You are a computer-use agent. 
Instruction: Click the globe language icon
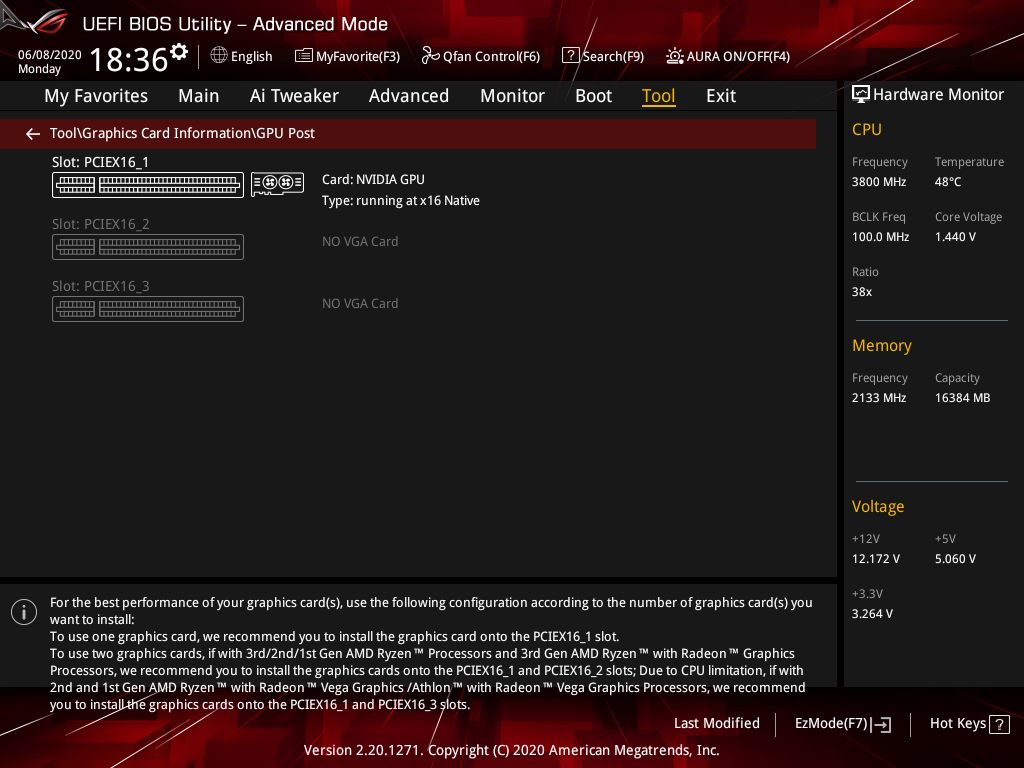coord(219,56)
